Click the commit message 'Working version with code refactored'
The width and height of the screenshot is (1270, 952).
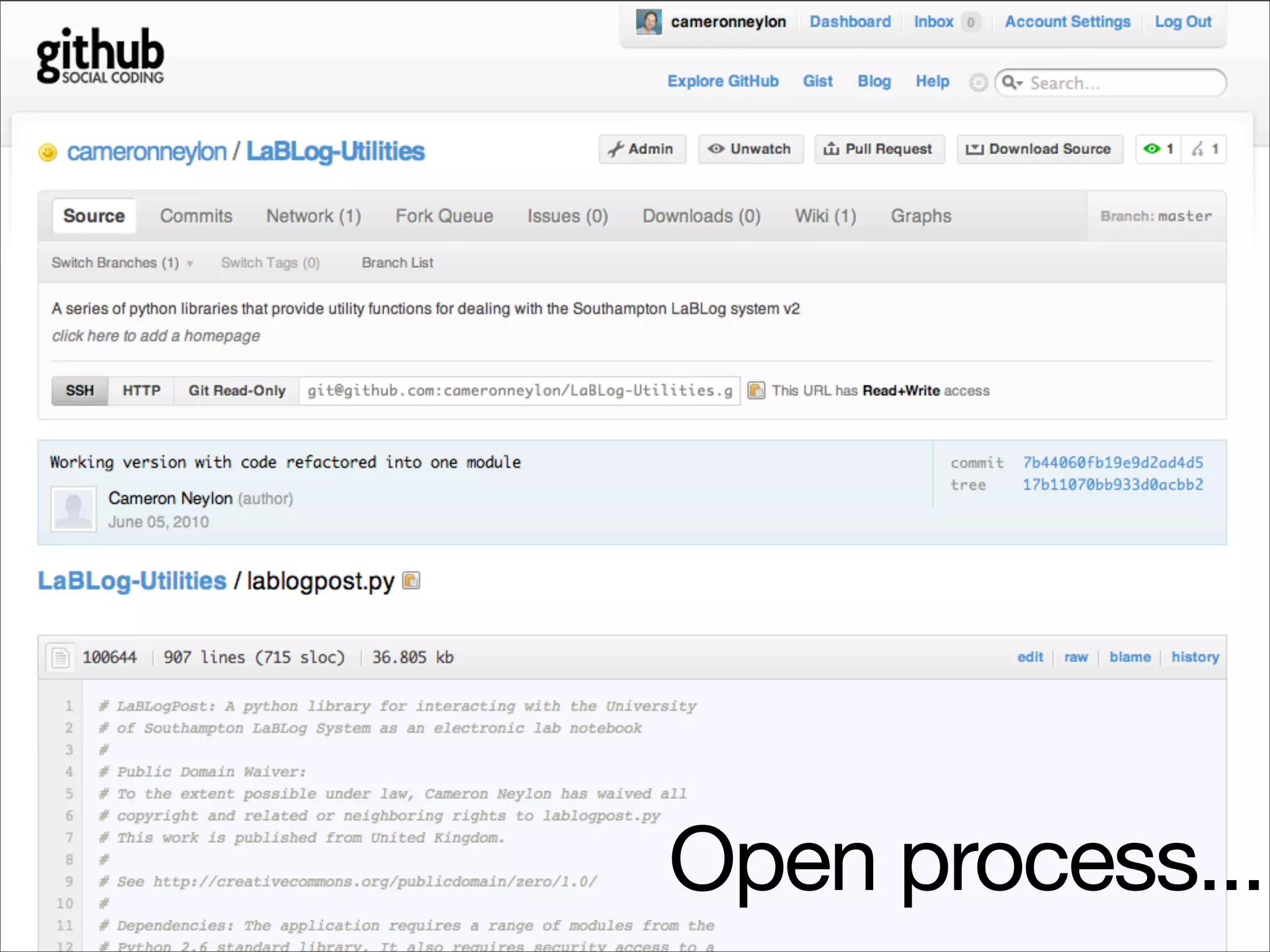click(285, 462)
